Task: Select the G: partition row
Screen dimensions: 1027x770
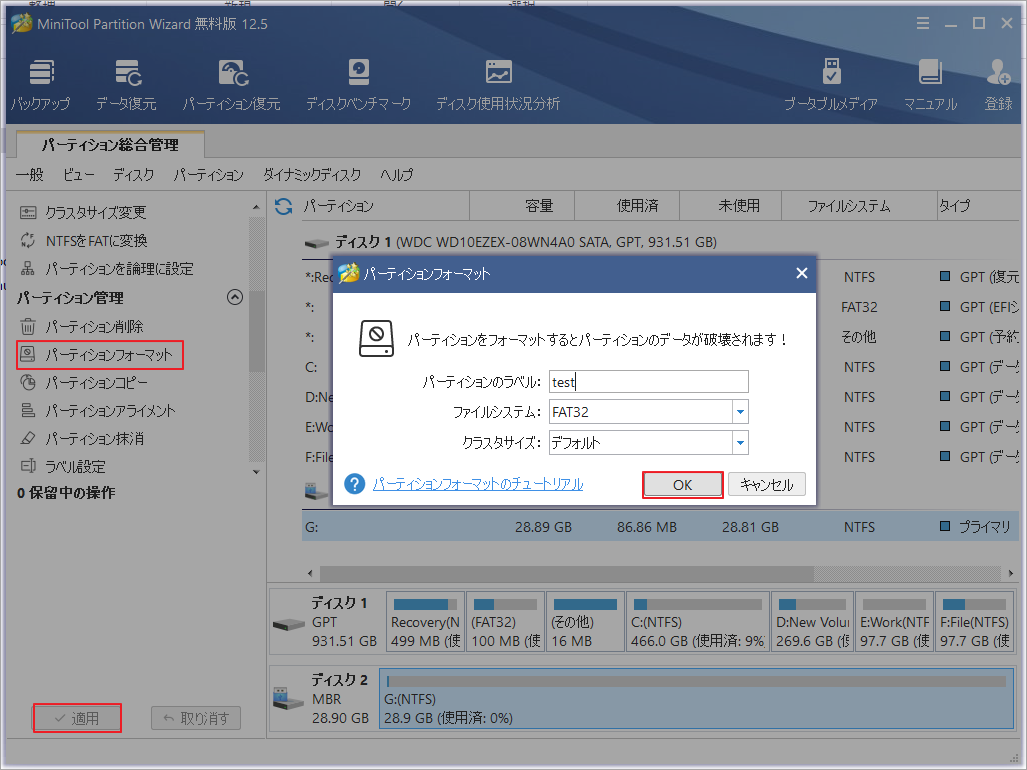Action: click(660, 527)
